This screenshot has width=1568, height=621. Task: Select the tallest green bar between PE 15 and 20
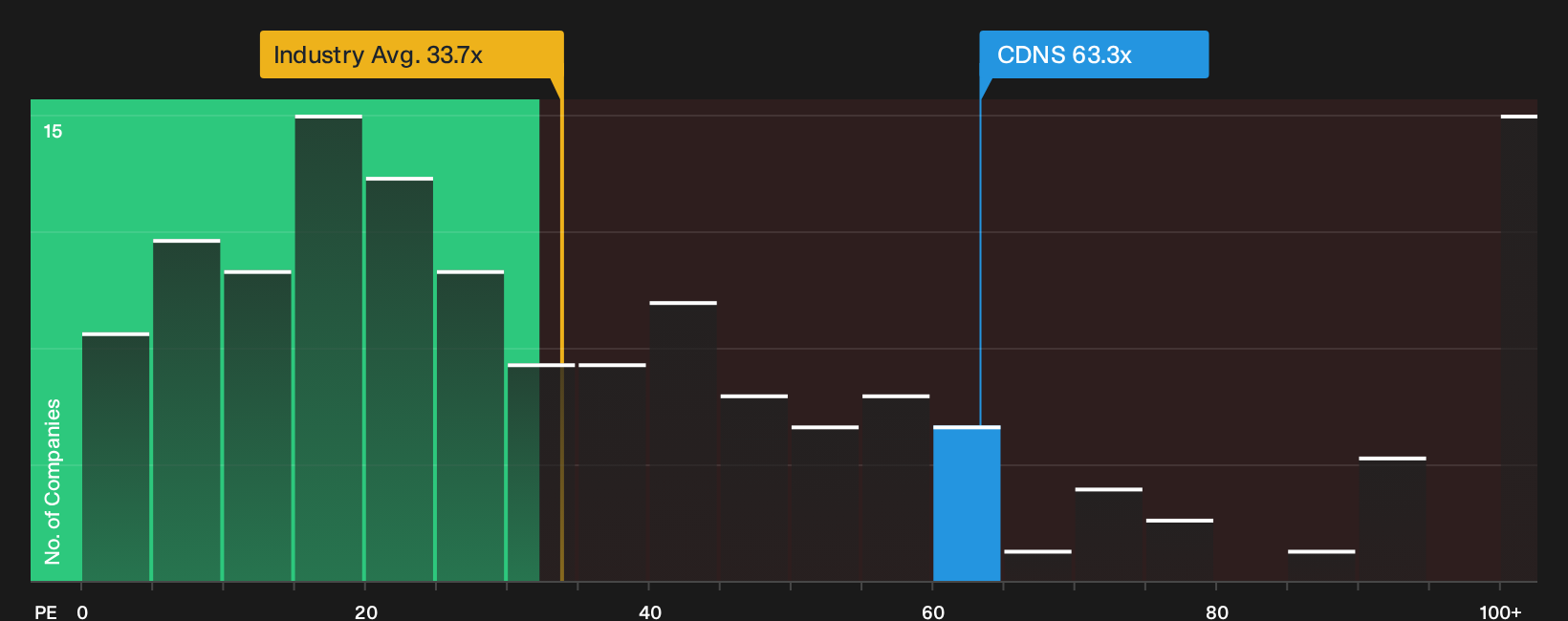point(329,348)
